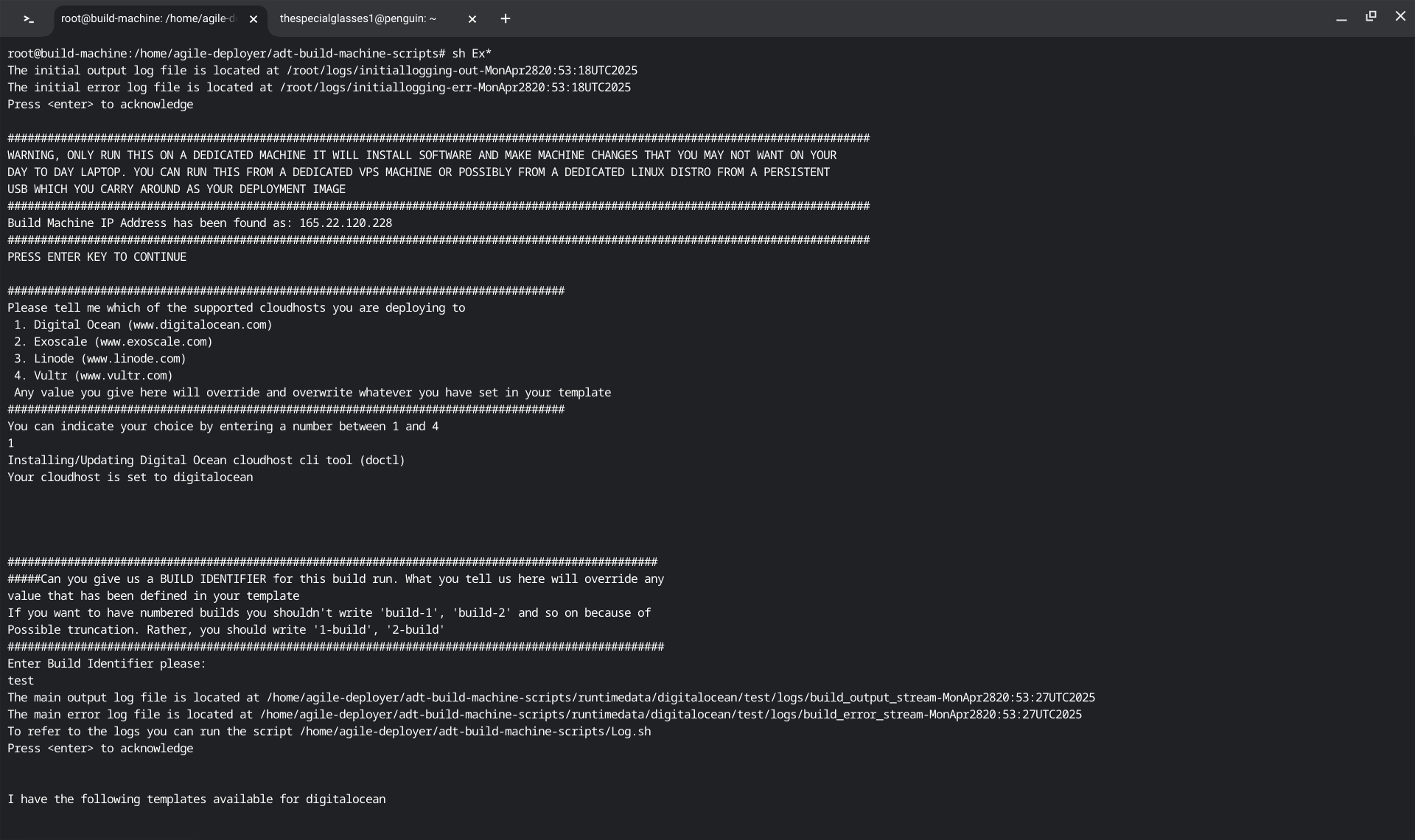Click the terminal app icon in tab strip
Screen dimensions: 1415x840
point(29,19)
